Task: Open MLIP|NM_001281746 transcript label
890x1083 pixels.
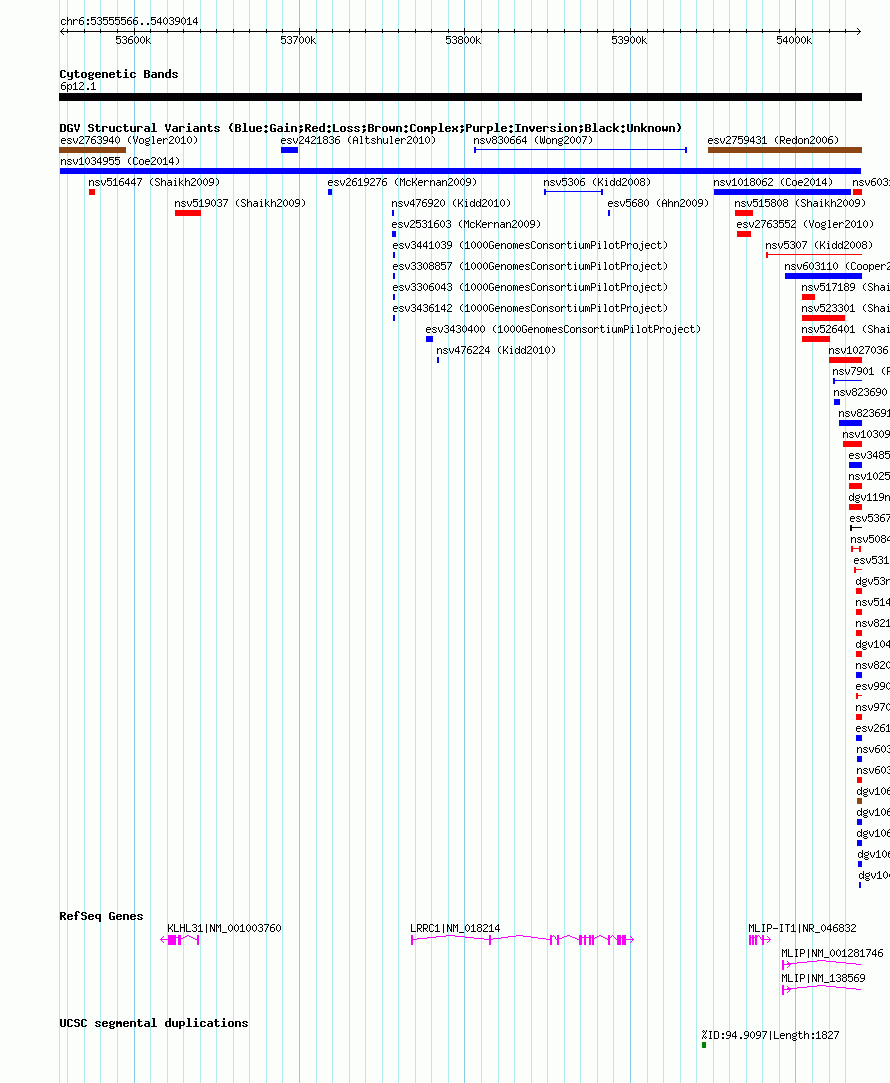Action: click(x=832, y=953)
